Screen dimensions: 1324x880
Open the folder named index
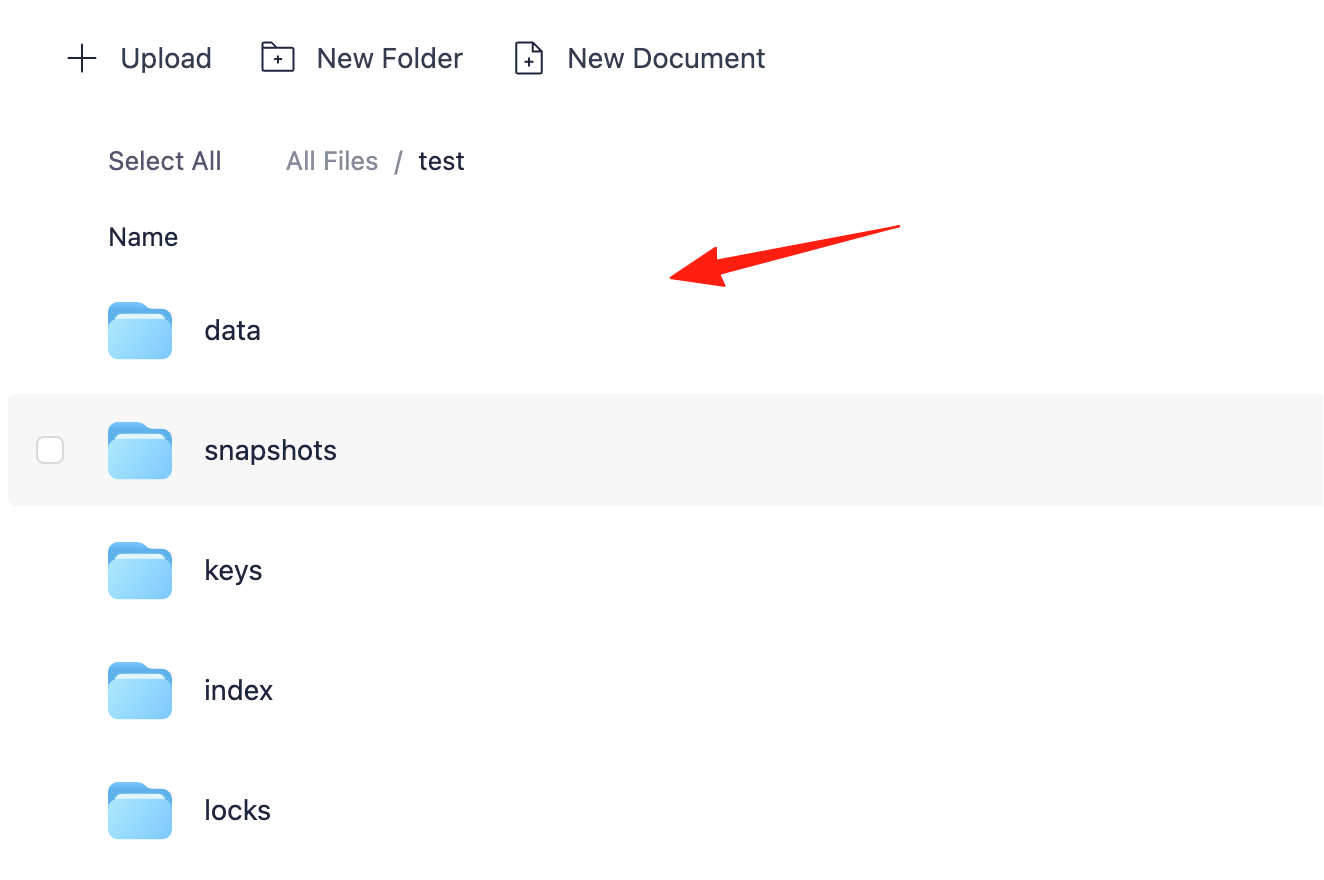pyautogui.click(x=238, y=690)
